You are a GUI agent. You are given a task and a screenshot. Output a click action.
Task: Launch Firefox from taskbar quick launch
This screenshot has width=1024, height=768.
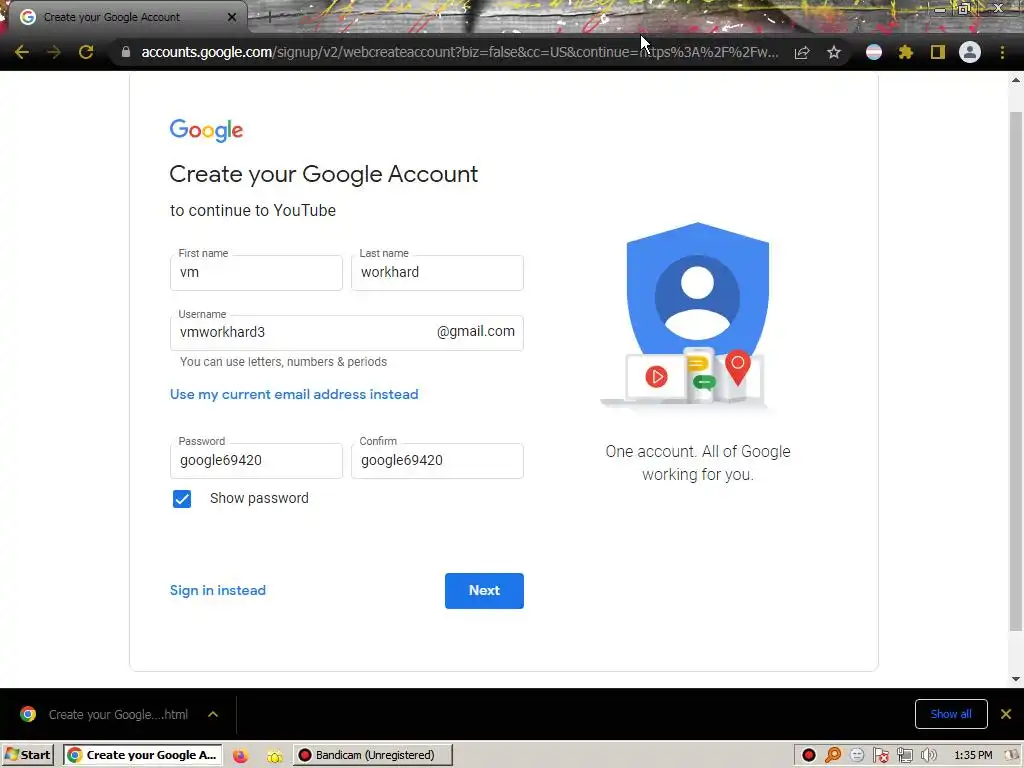(240, 756)
